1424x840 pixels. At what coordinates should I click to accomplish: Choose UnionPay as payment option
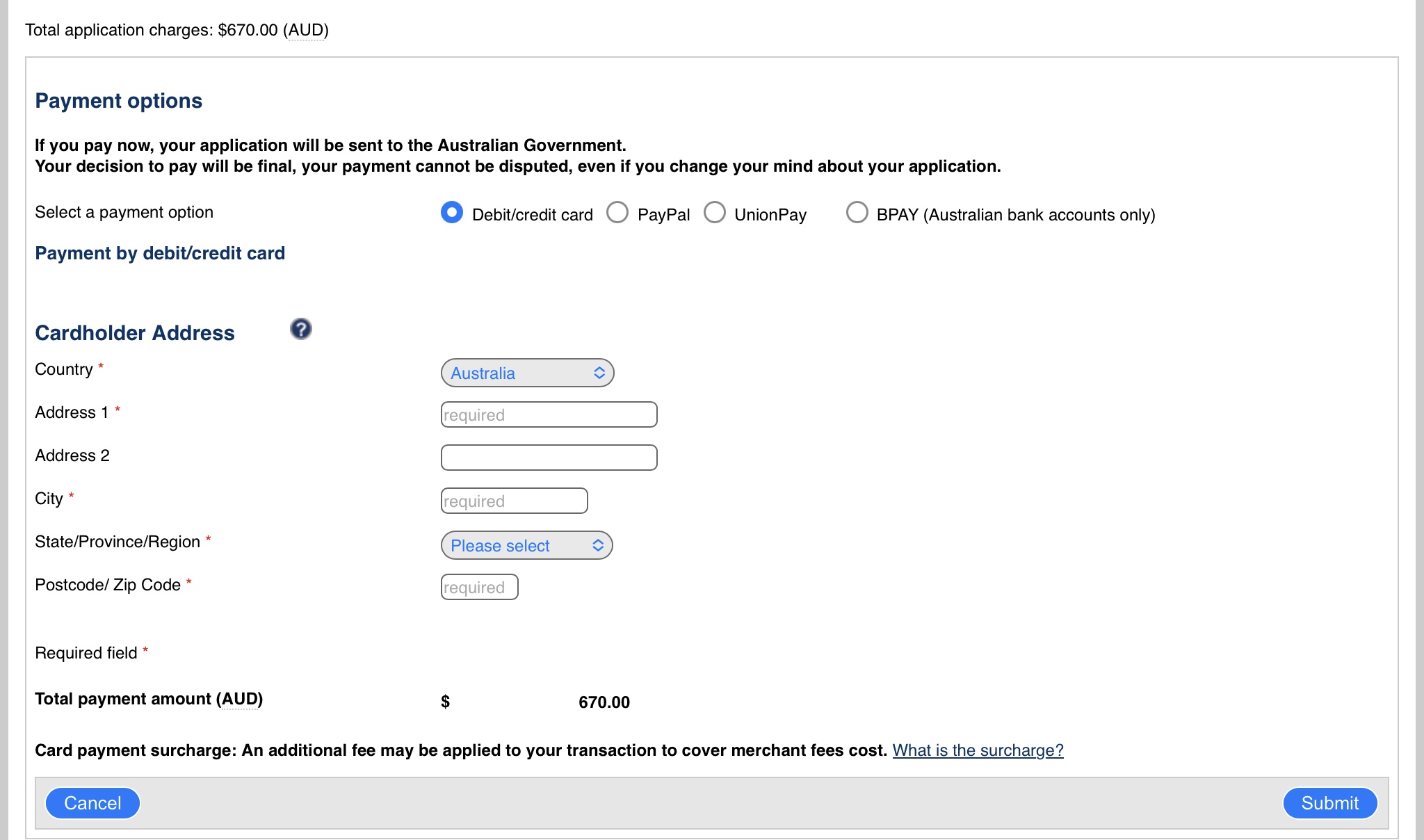point(715,212)
